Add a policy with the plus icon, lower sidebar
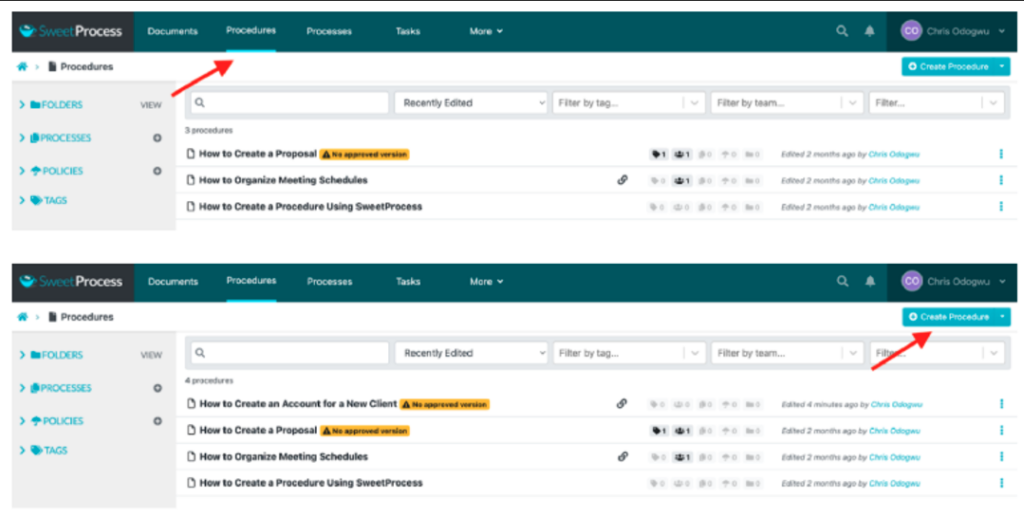 tap(157, 421)
